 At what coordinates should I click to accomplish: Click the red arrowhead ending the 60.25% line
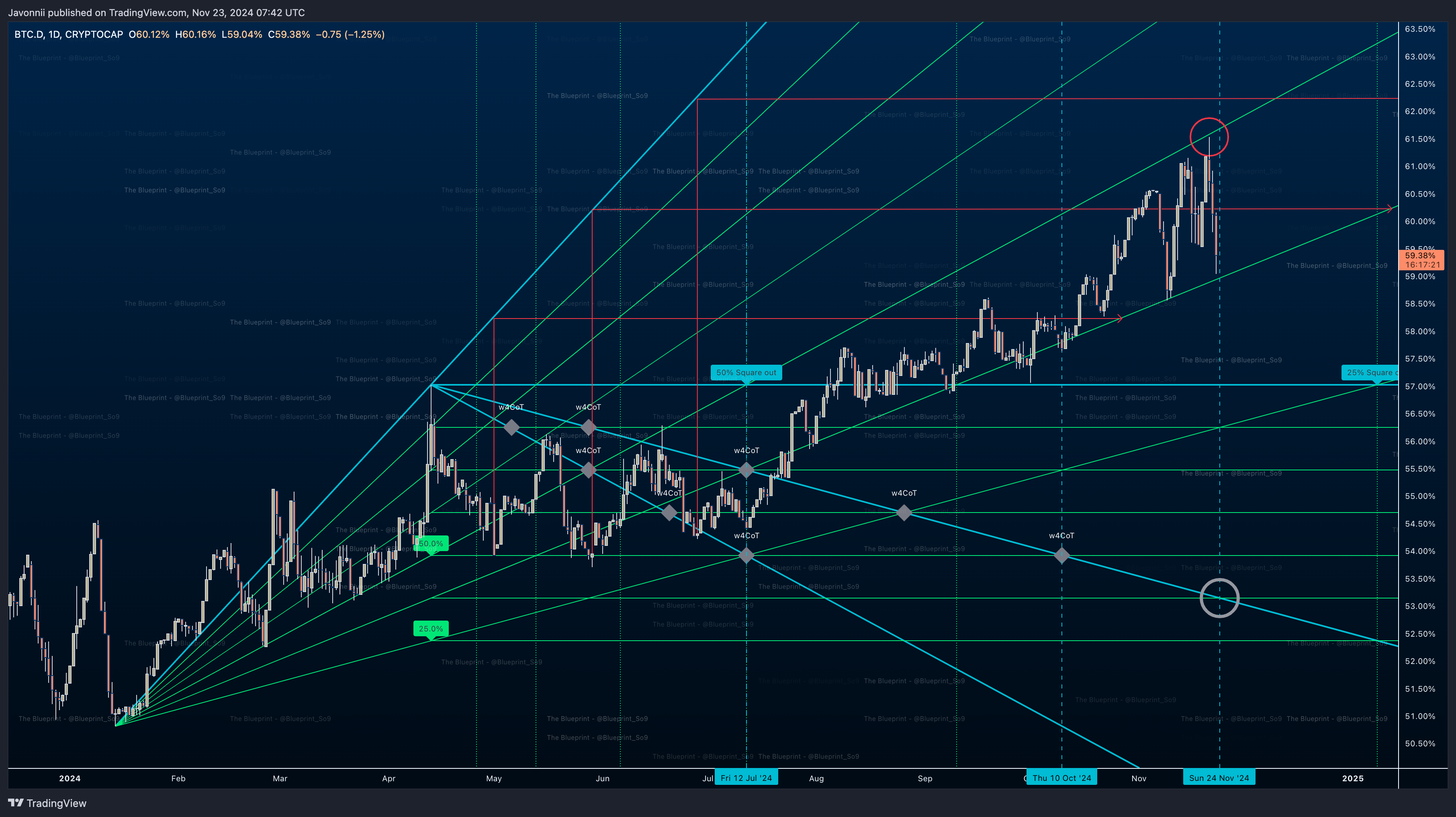pos(1389,209)
